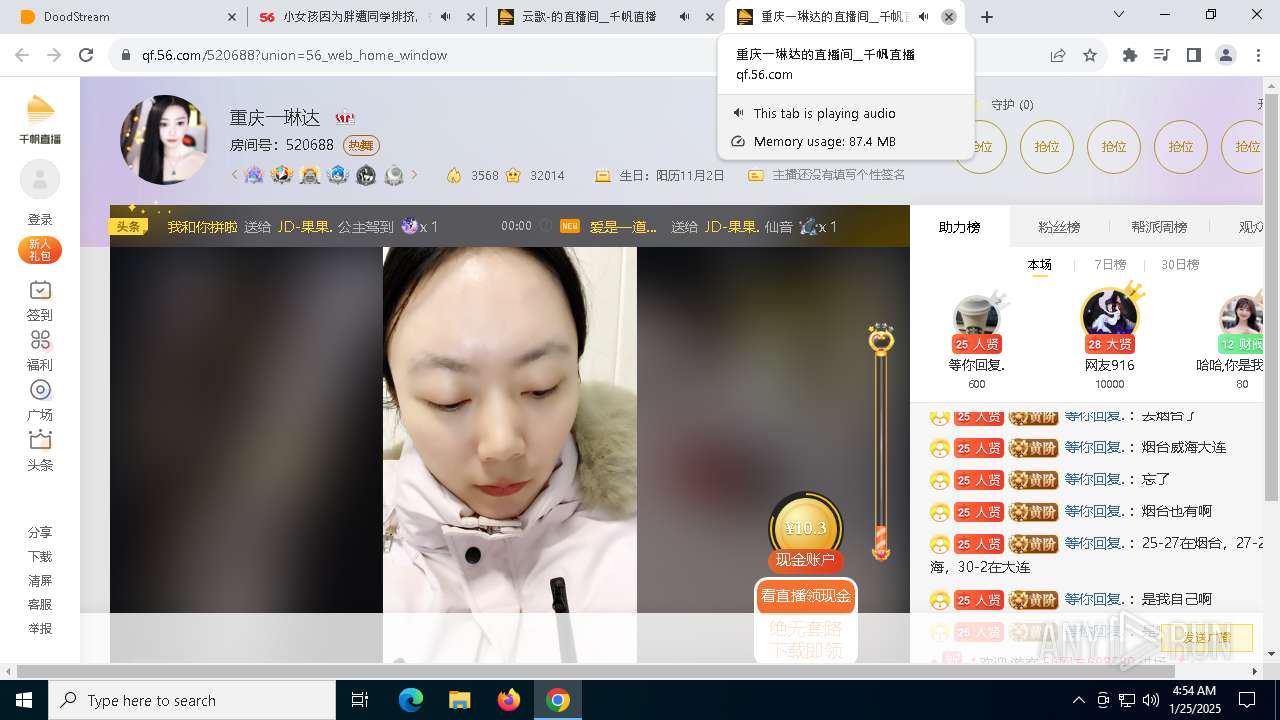The width and height of the screenshot is (1280, 720).
Task: Mute audio on 重庆一琳达 tab speaker
Action: click(923, 17)
